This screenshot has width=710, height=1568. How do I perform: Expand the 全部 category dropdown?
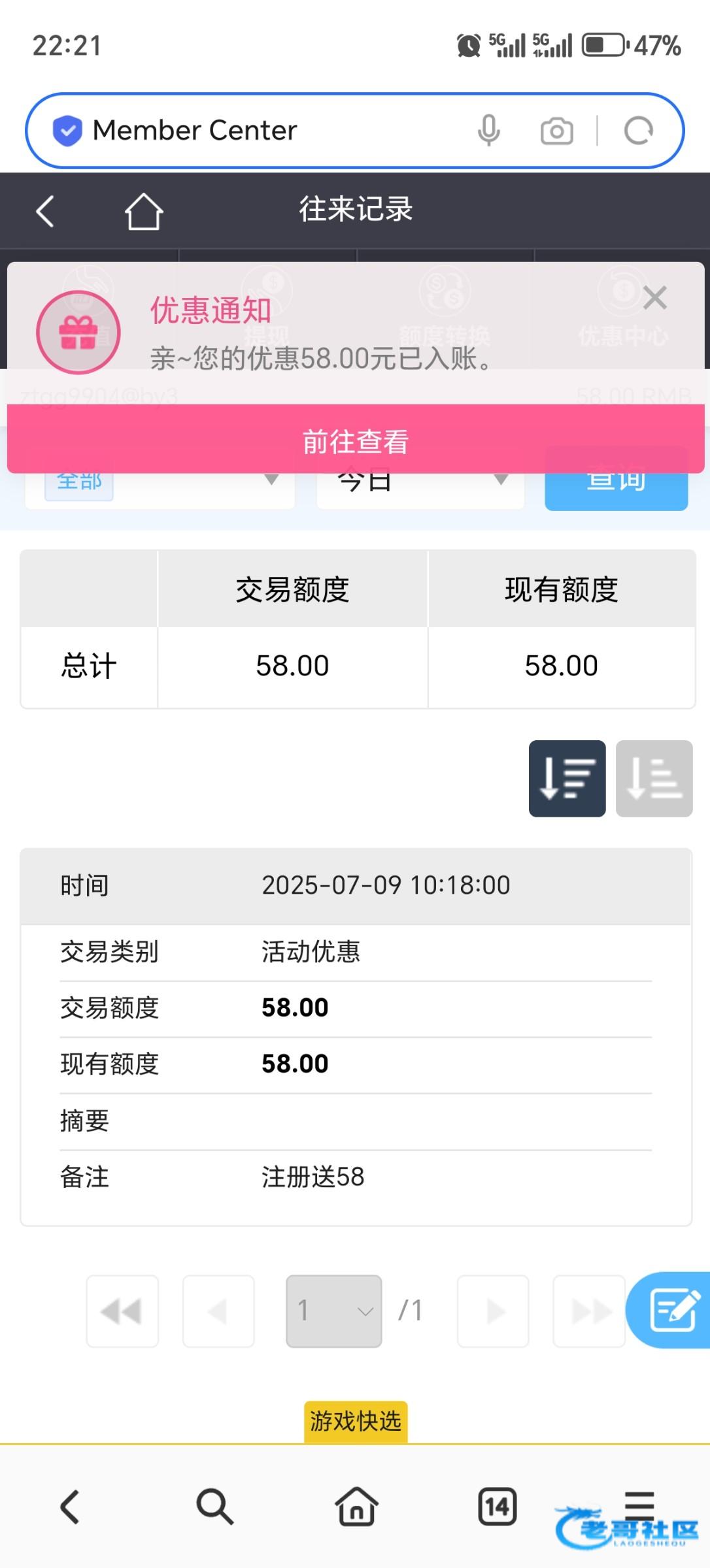(x=160, y=483)
